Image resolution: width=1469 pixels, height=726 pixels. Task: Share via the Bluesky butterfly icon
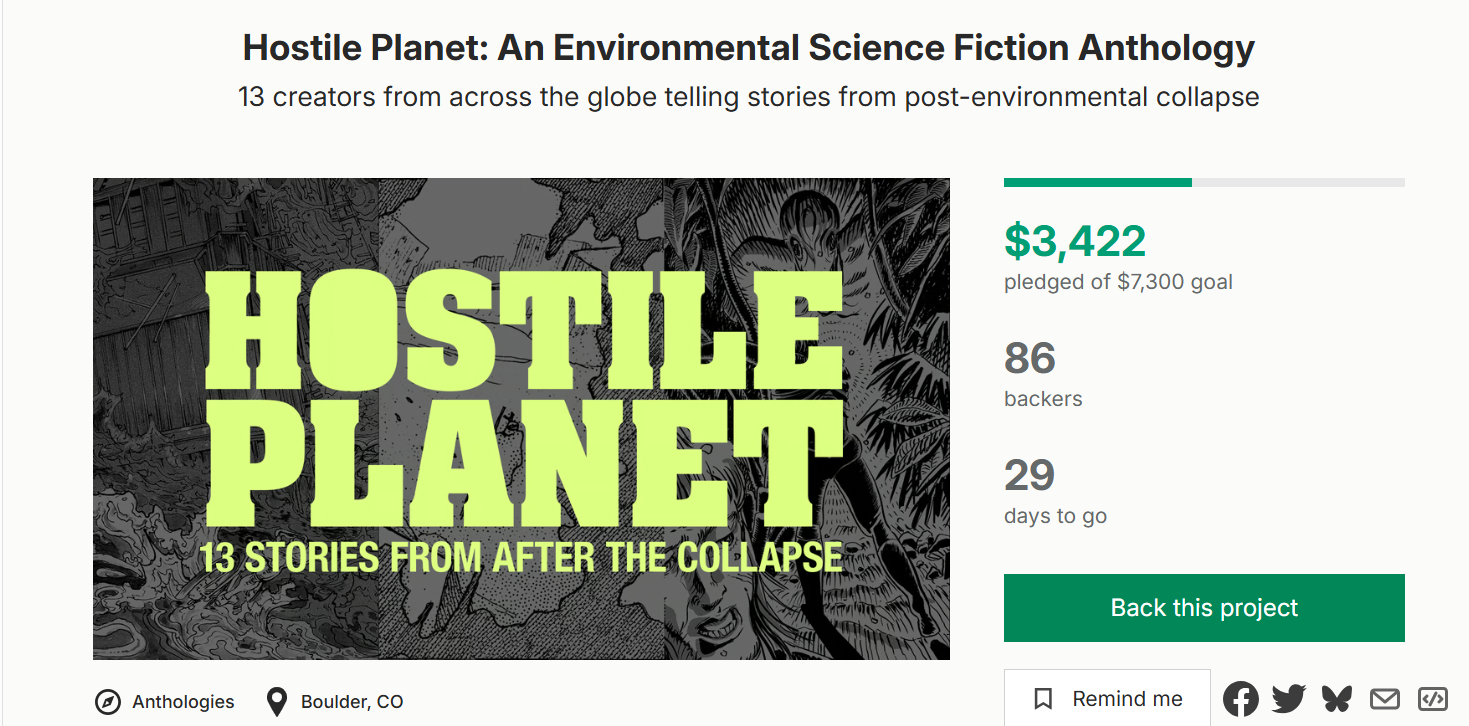[x=1337, y=698]
